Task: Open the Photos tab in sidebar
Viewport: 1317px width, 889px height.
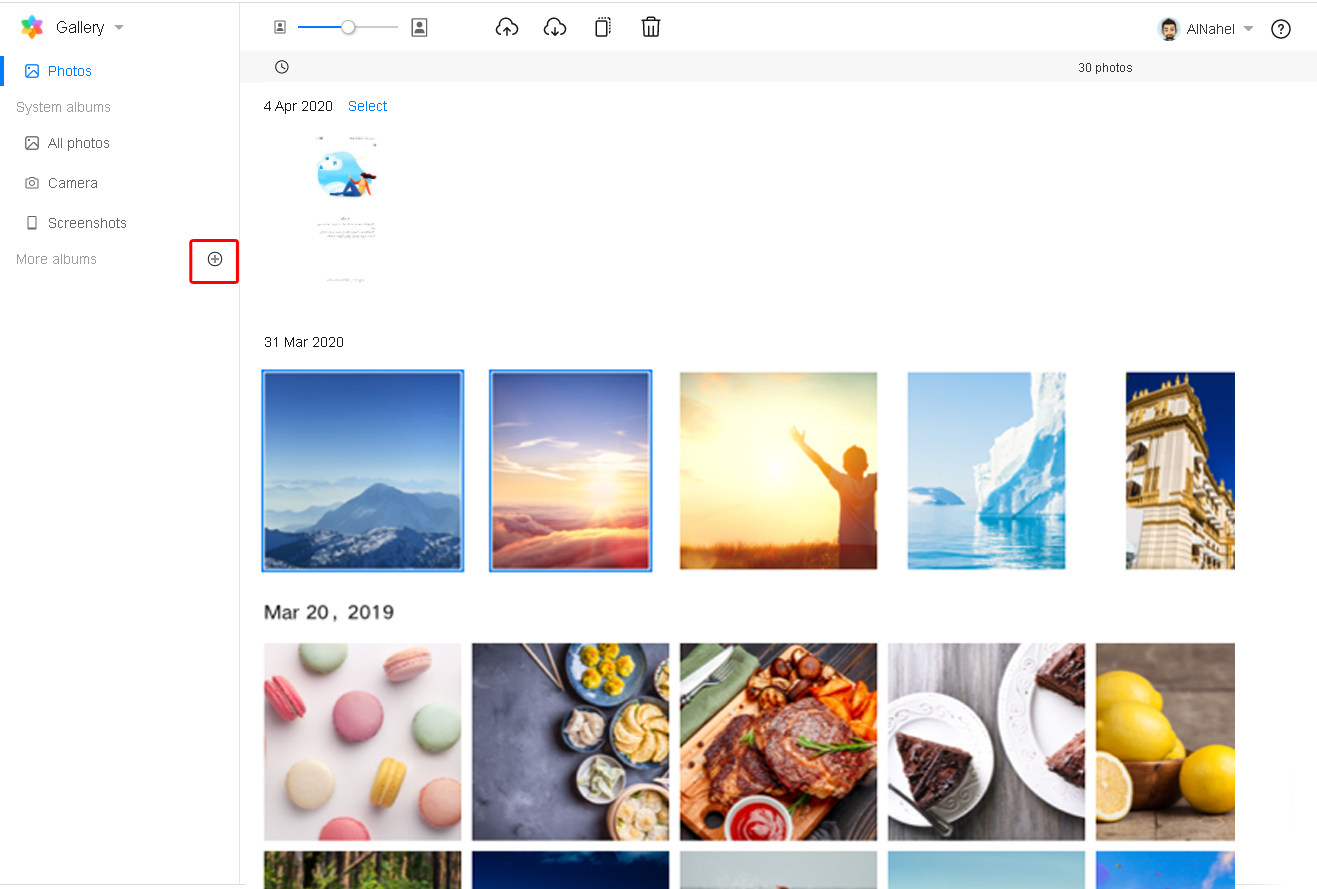Action: [x=69, y=71]
